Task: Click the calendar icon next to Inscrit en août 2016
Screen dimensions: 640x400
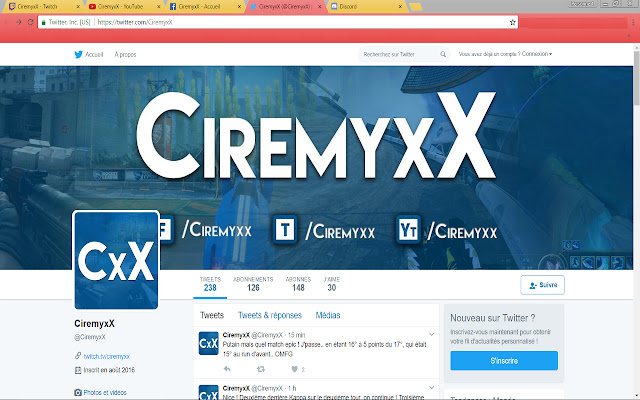Action: 78,370
